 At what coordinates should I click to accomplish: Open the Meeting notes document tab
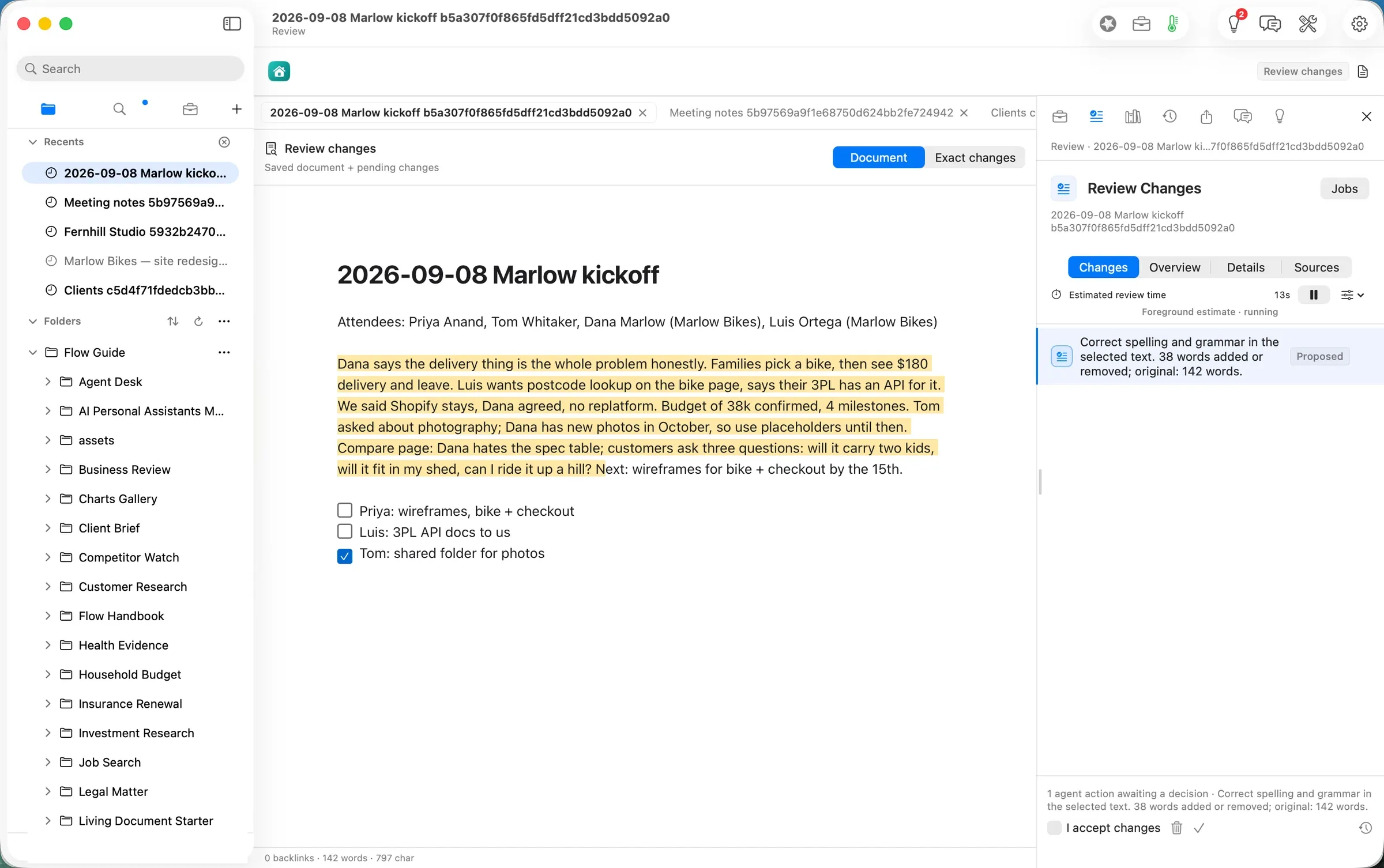811,113
